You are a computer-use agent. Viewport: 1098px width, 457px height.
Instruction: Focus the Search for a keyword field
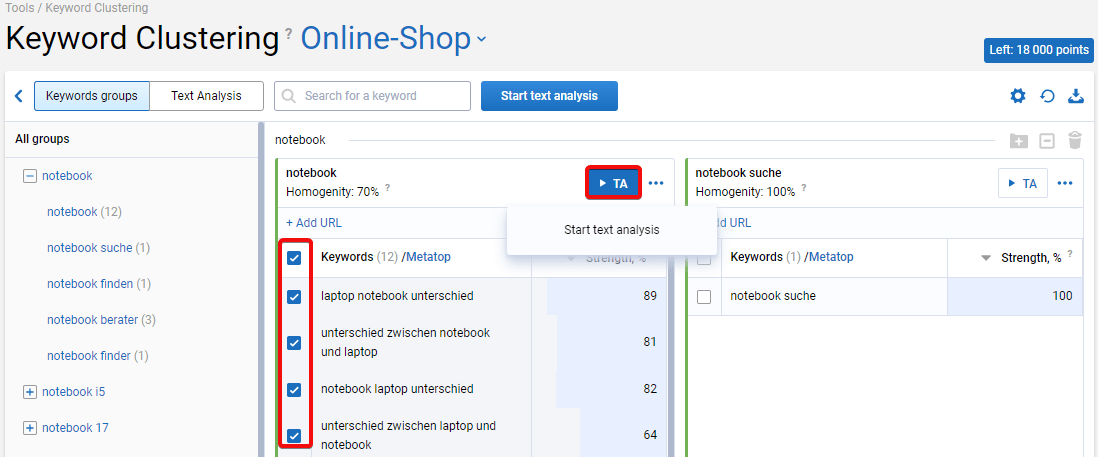[x=372, y=96]
